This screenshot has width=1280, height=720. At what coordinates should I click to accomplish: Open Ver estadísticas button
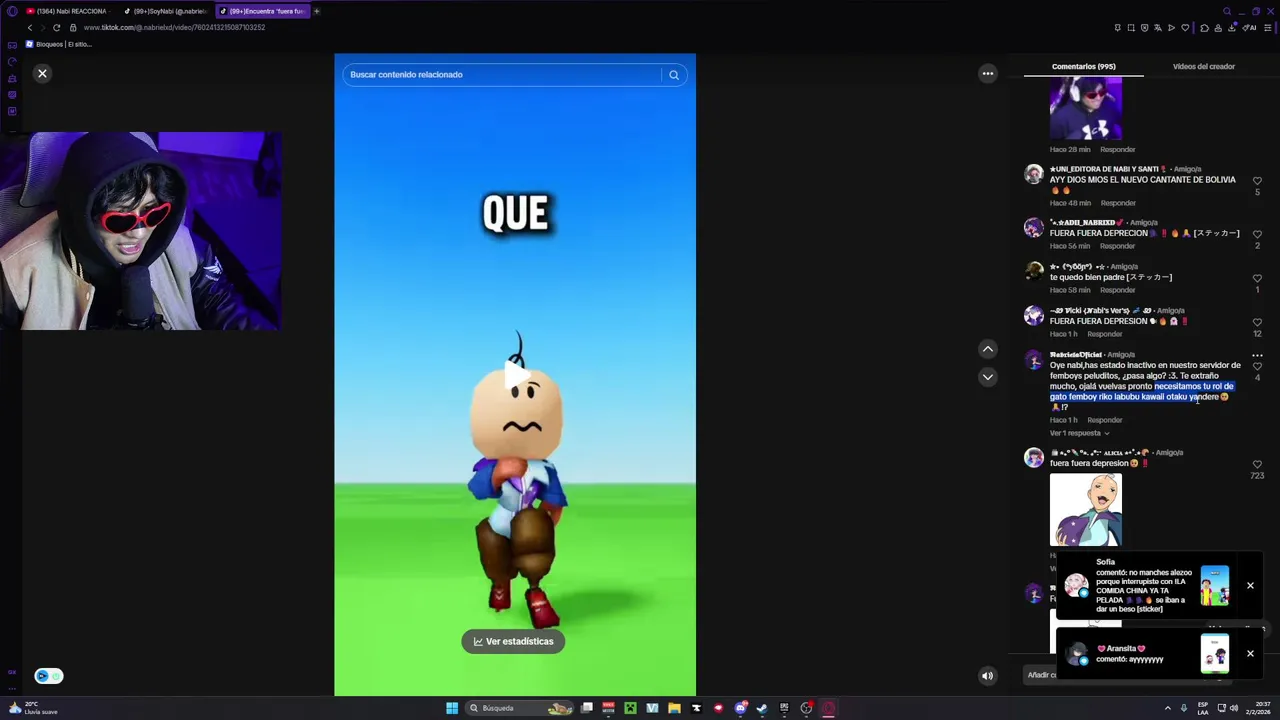point(513,641)
